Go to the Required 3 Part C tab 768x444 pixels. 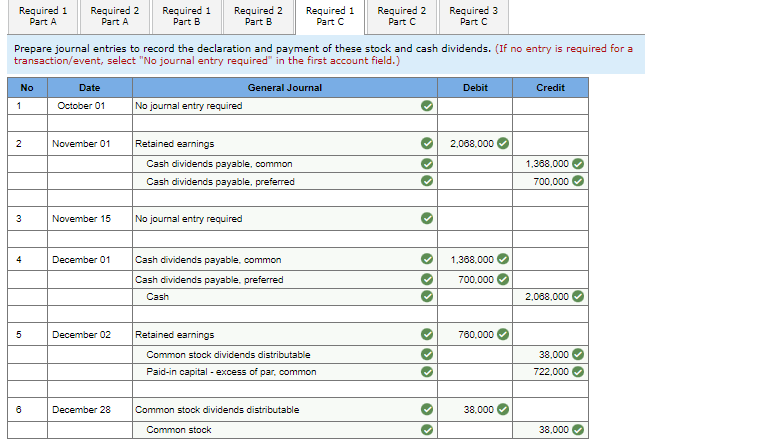point(474,17)
